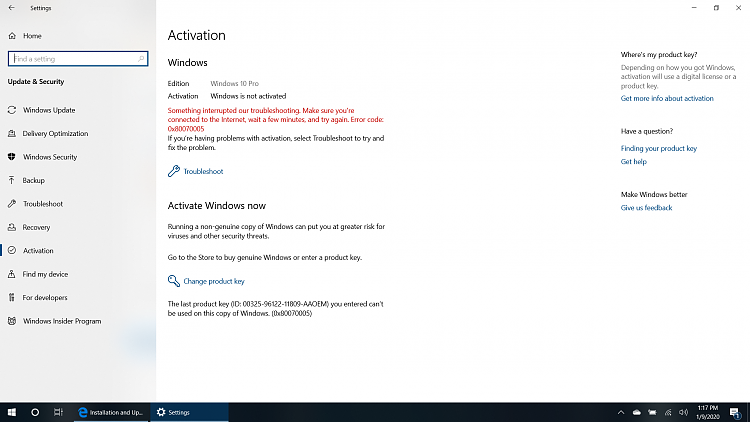
Task: Select Windows Insider Program icon
Action: [x=12, y=321]
